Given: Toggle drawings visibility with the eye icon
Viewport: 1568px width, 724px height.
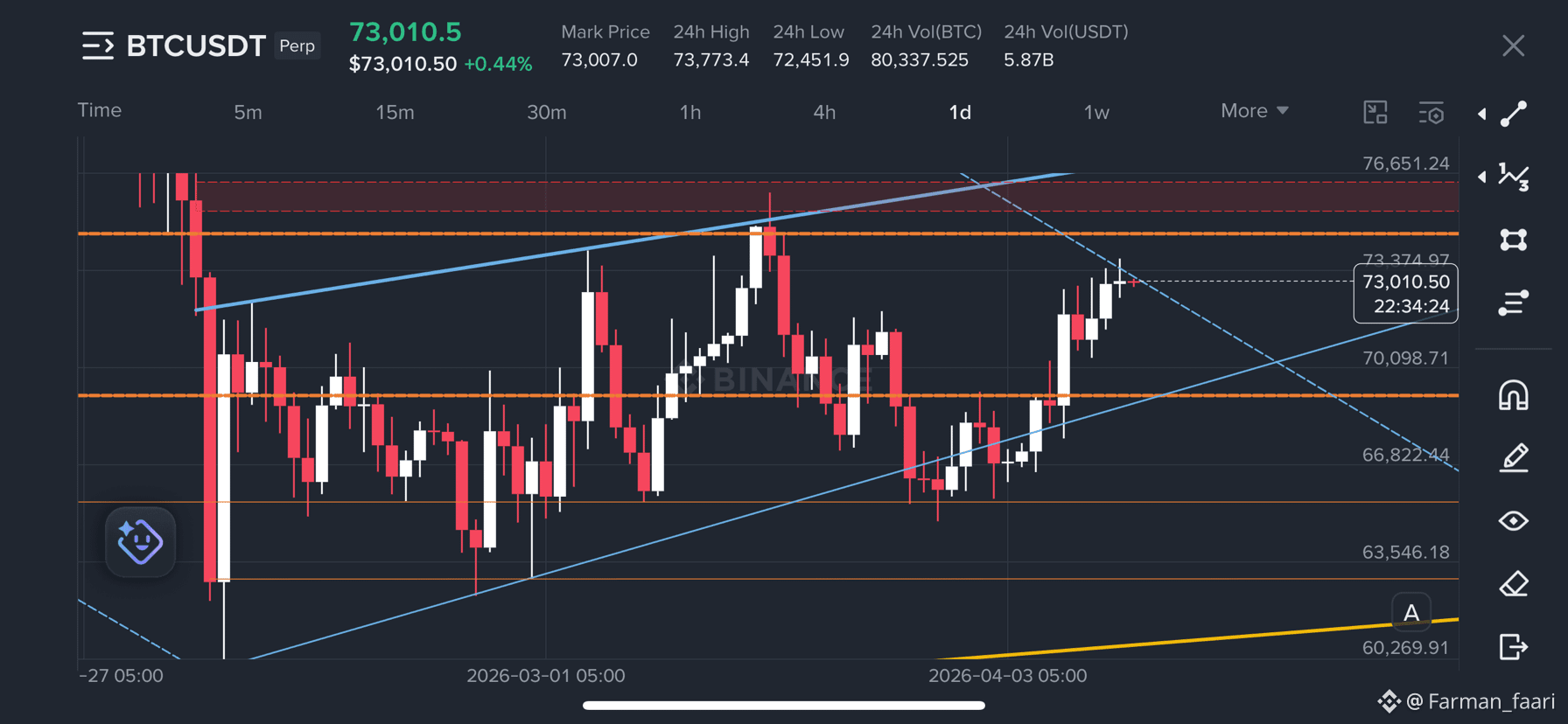Looking at the screenshot, I should (1514, 521).
